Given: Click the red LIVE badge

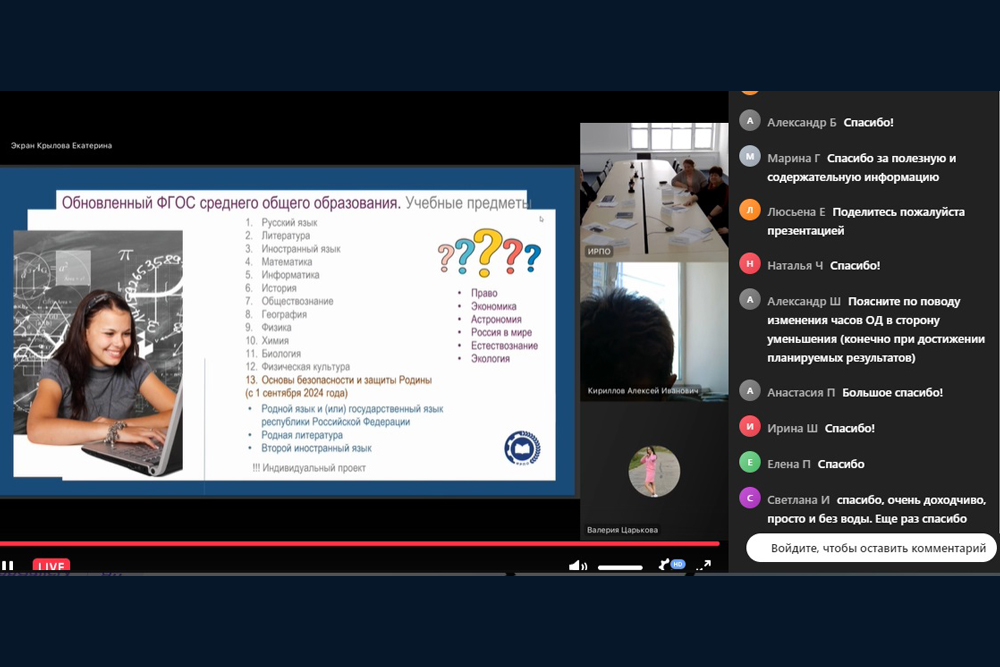Looking at the screenshot, I should point(51,566).
